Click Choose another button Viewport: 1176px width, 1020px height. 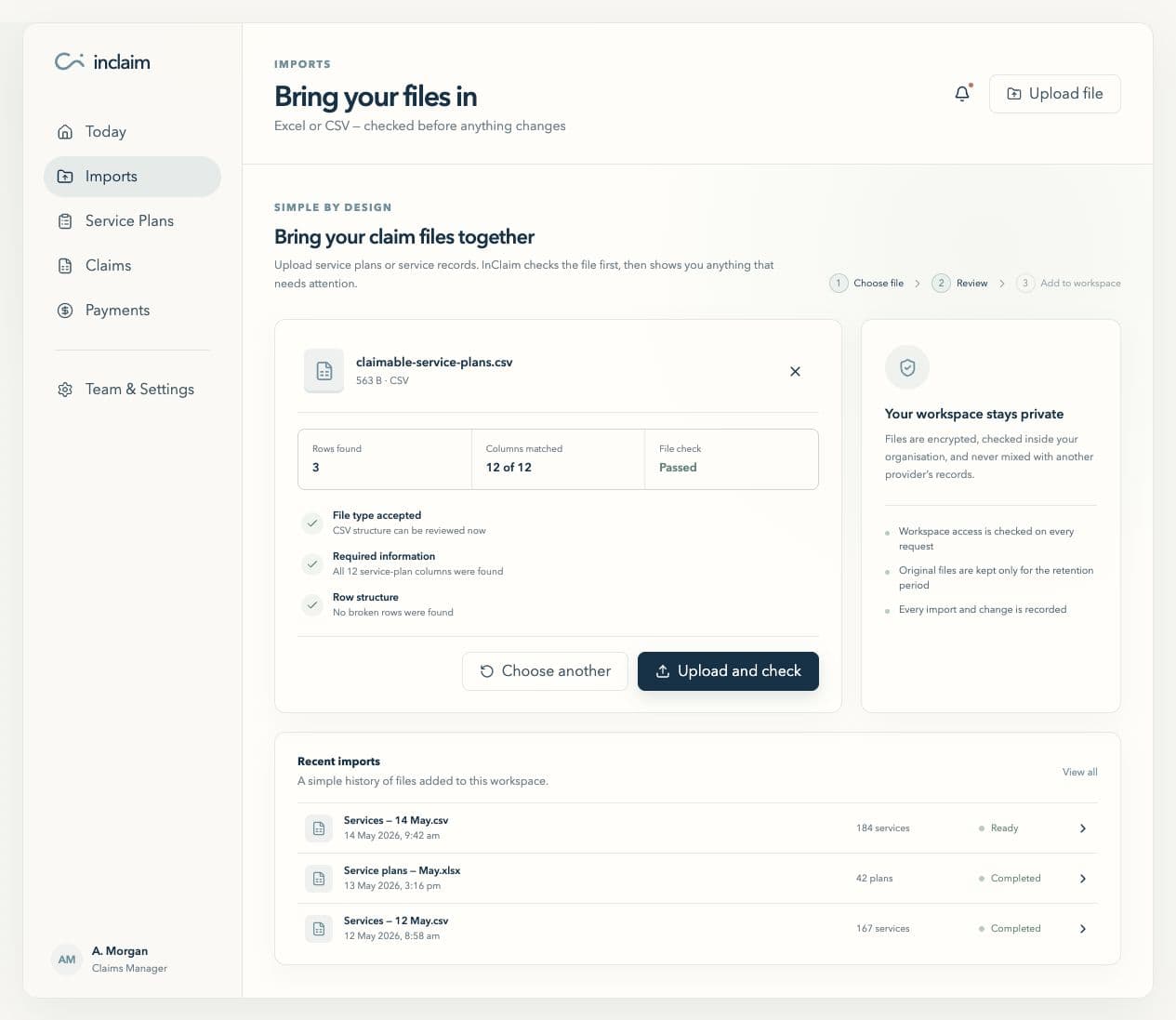pyautogui.click(x=545, y=670)
